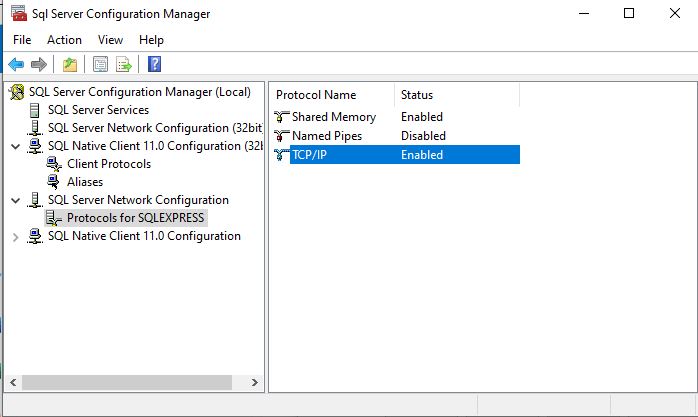Select the Shared Memory protocol row

[396, 117]
